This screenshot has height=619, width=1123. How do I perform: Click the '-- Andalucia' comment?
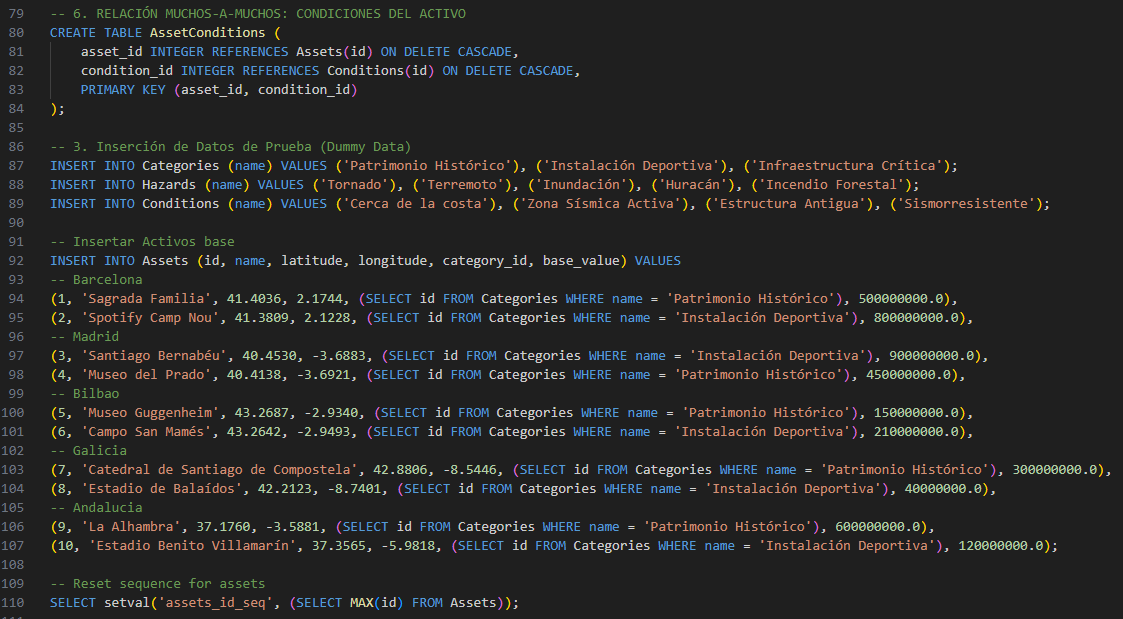(x=96, y=507)
